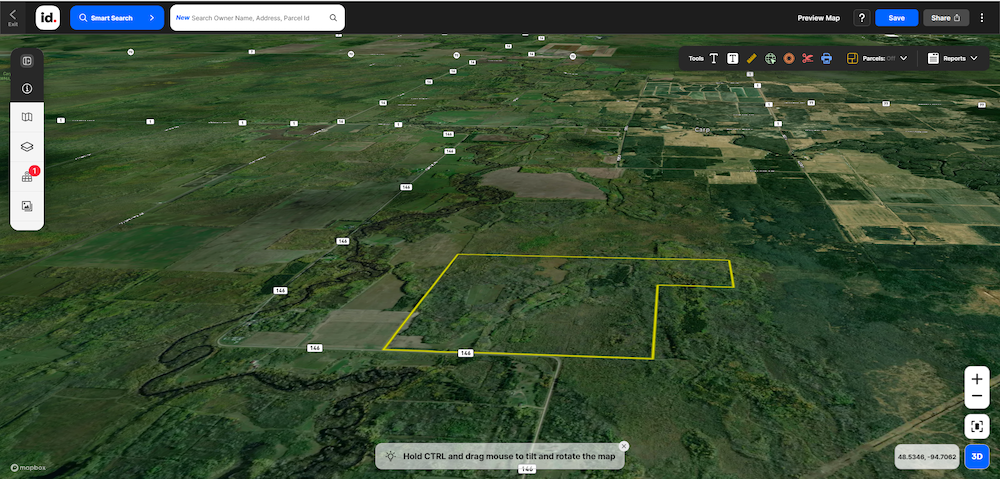Screen dimensions: 1000x479
Task: Expand the Reports dropdown menu
Action: [x=952, y=58]
